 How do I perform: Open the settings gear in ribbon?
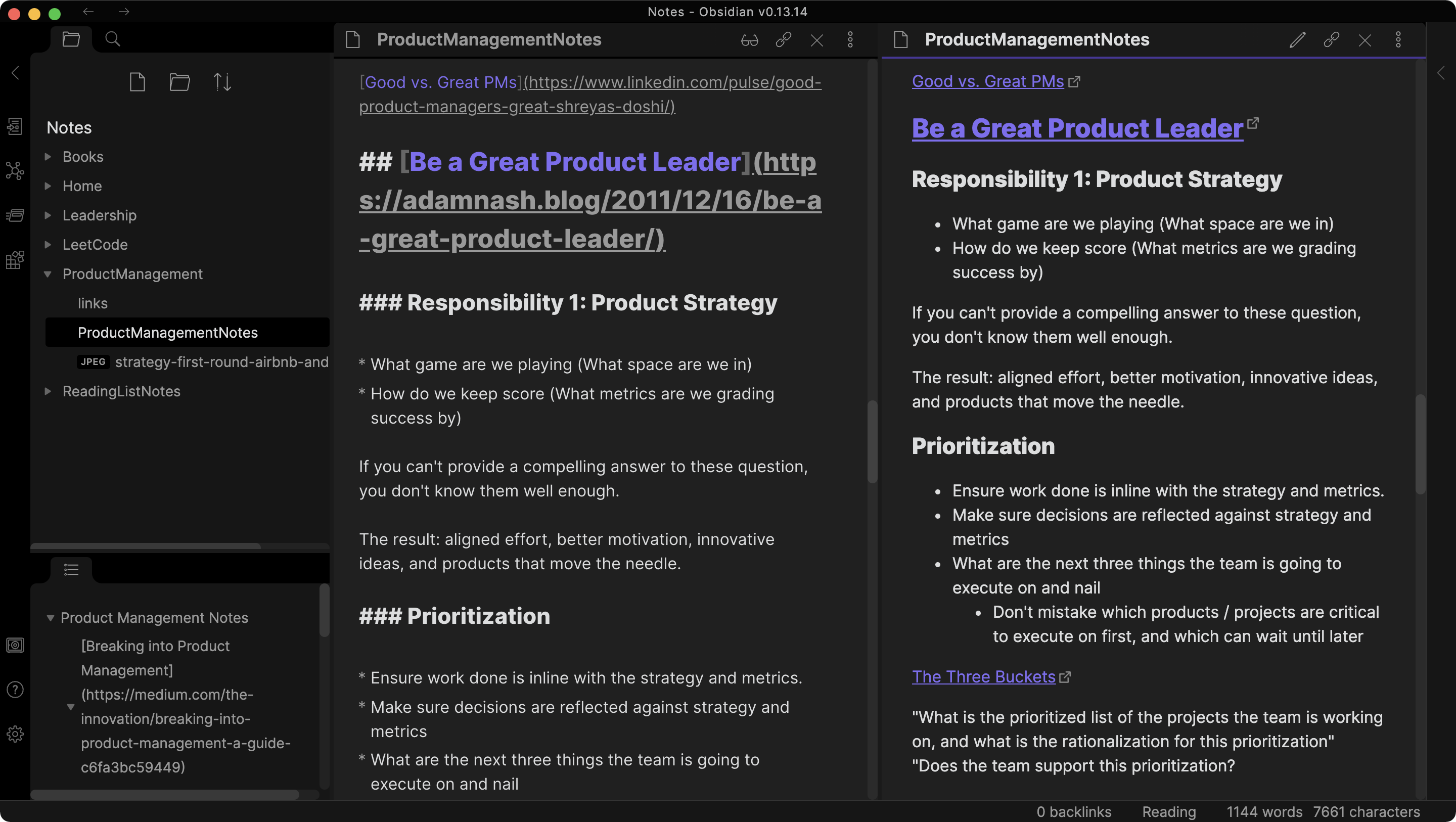click(x=15, y=734)
